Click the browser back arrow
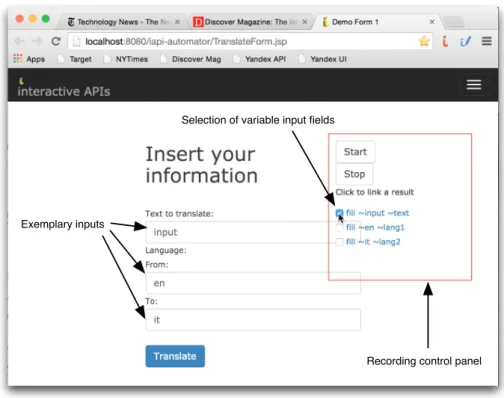This screenshot has width=504, height=398. [19, 41]
